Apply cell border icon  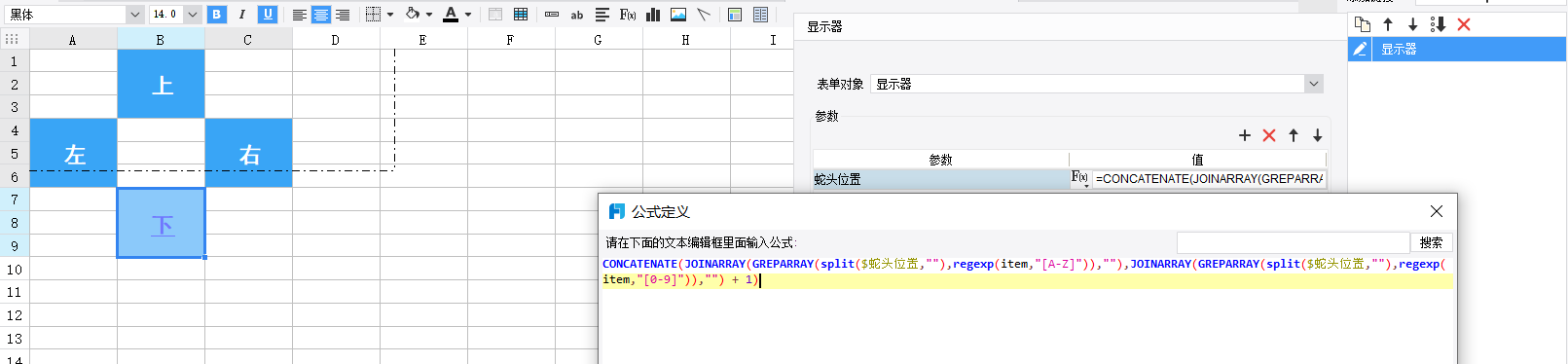coord(373,15)
